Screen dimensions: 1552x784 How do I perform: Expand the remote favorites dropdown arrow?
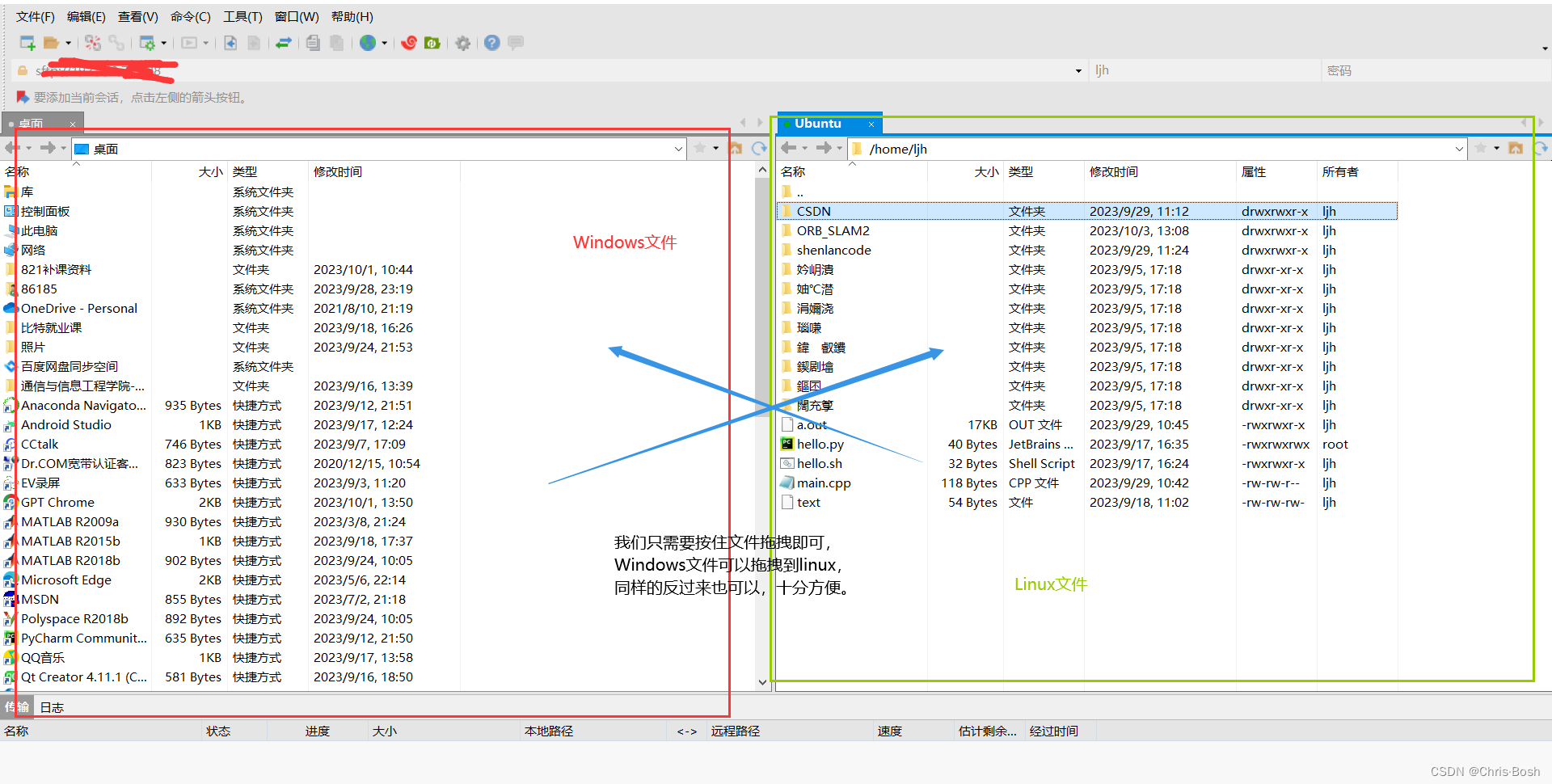point(1496,148)
